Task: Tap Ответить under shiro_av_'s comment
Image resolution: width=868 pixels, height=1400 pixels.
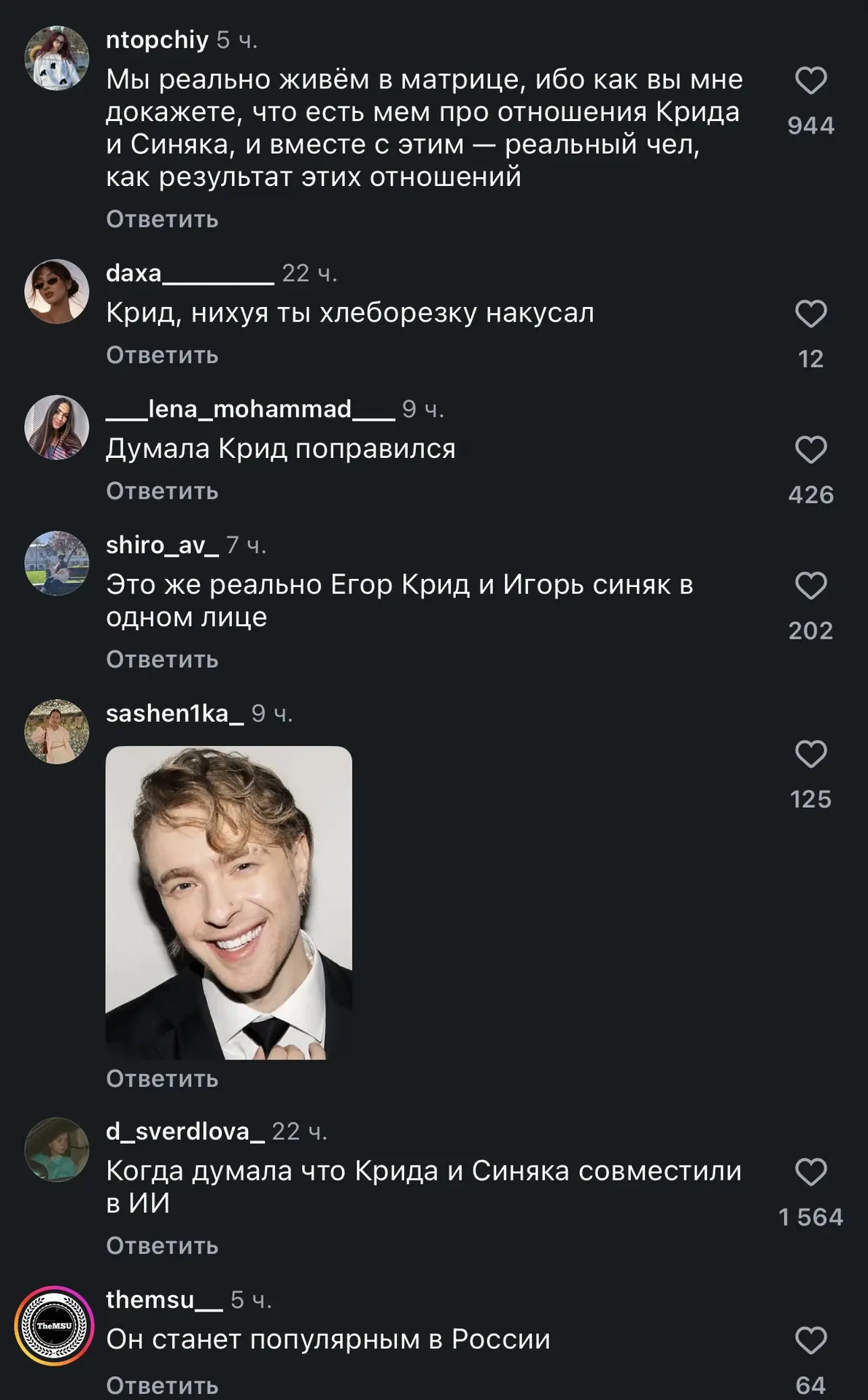Action: click(162, 659)
